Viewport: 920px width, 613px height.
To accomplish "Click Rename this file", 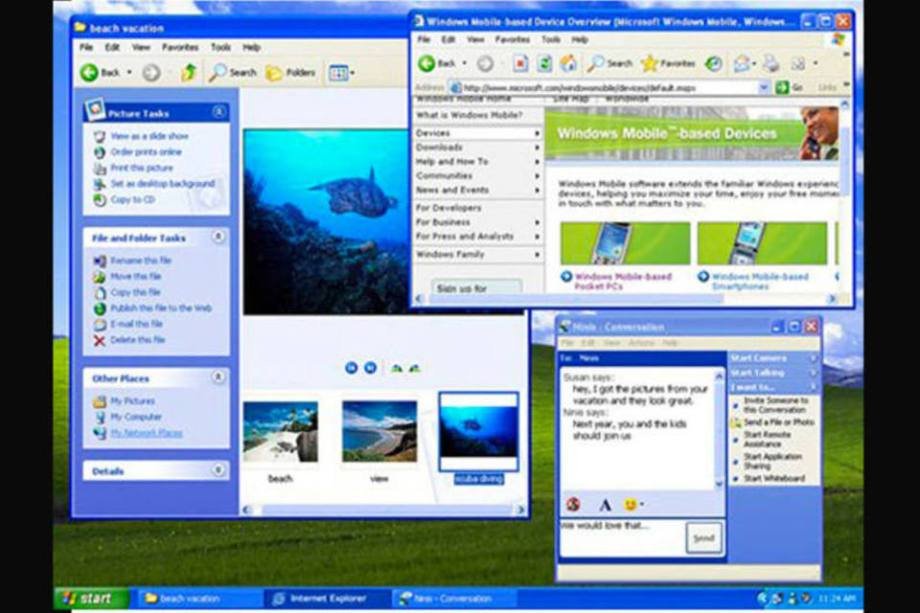I will pyautogui.click(x=133, y=260).
